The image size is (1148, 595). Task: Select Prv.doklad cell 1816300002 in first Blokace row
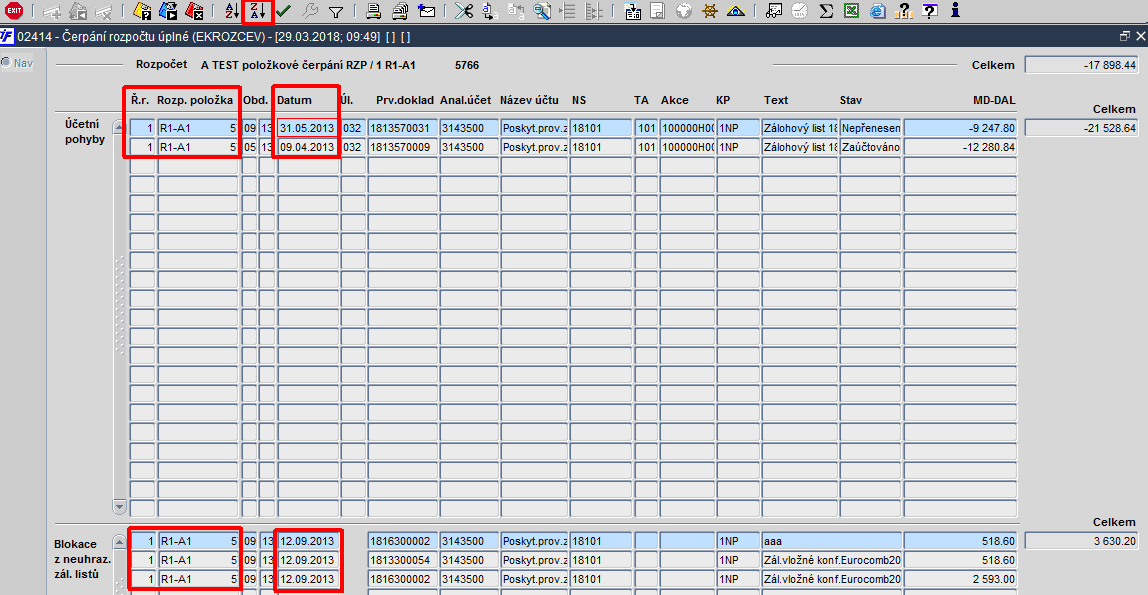pos(403,542)
